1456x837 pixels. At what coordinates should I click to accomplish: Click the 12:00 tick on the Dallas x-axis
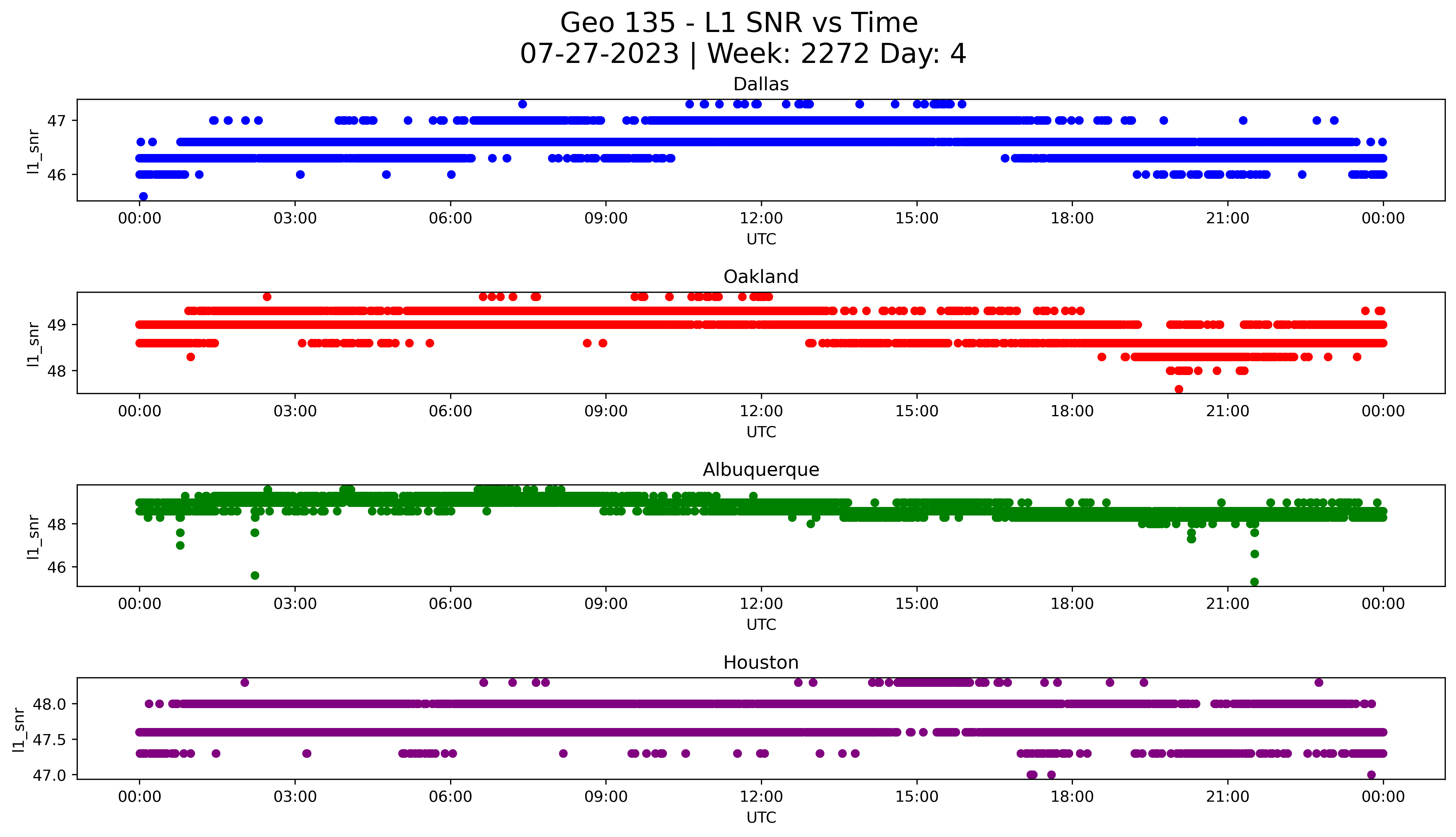[762, 219]
